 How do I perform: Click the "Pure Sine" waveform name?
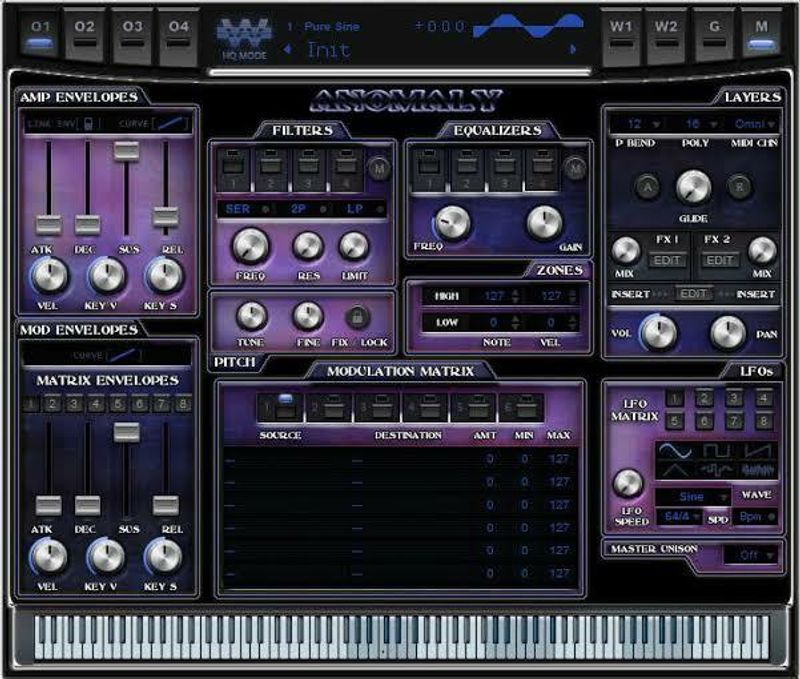[x=332, y=27]
